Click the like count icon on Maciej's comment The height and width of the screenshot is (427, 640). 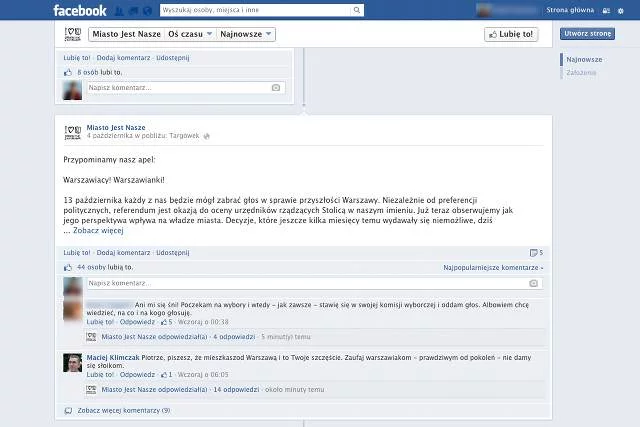tap(164, 375)
